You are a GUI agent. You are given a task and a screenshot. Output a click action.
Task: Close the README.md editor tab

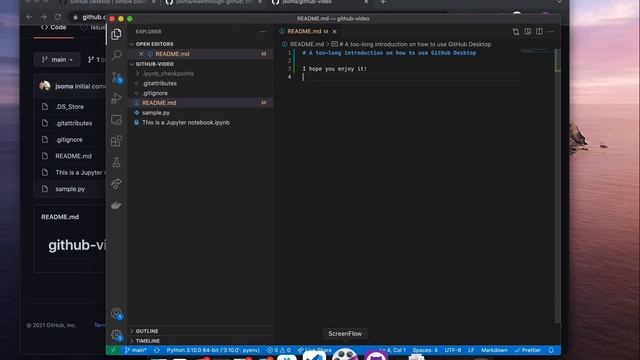[334, 31]
